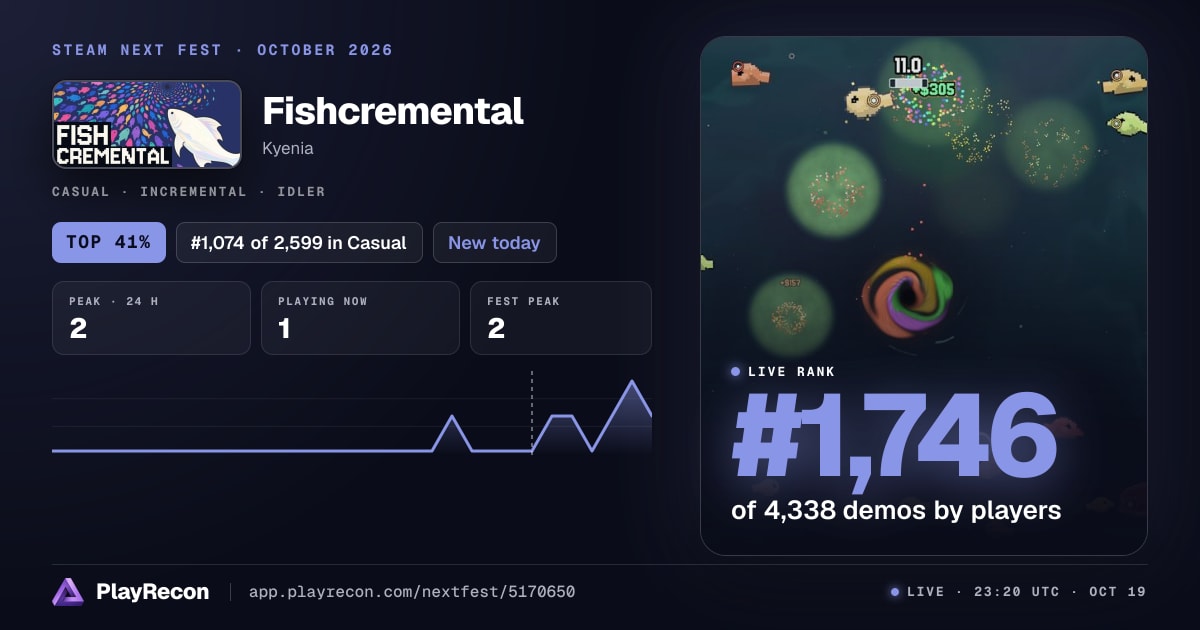This screenshot has width=1200, height=630.
Task: Click the PlayRecon brand name
Action: (152, 592)
